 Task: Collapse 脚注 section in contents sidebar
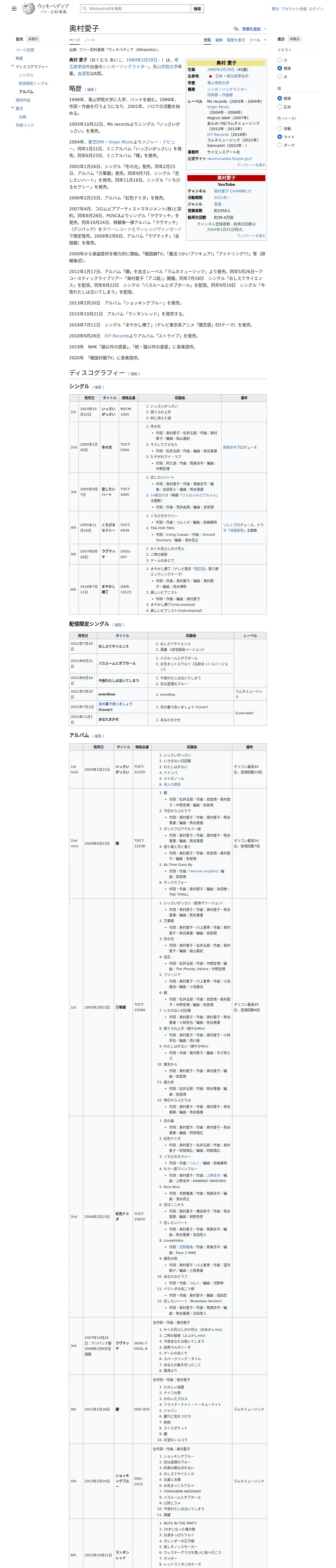tap(12, 108)
